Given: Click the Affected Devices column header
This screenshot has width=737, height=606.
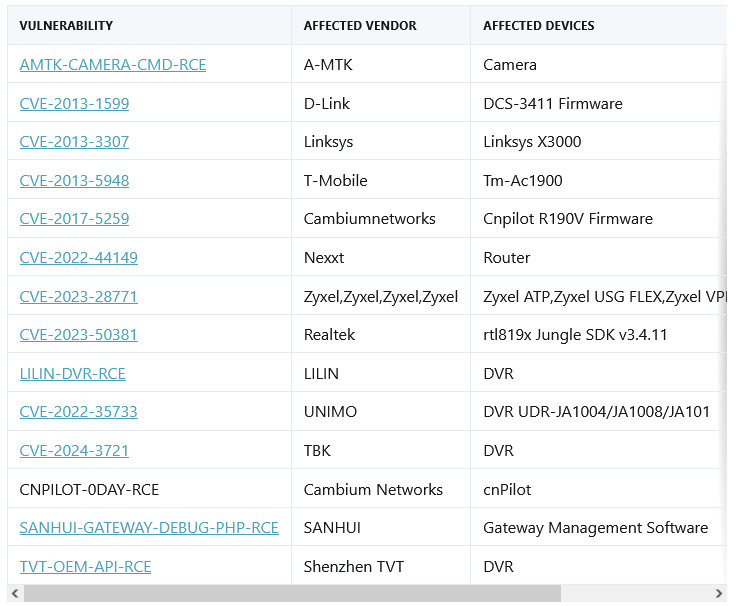Looking at the screenshot, I should click(538, 26).
